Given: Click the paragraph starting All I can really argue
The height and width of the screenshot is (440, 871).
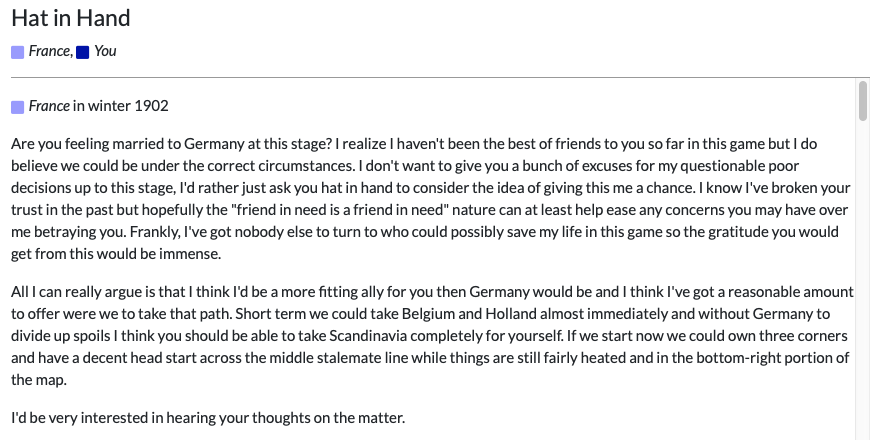Looking at the screenshot, I should pos(432,336).
